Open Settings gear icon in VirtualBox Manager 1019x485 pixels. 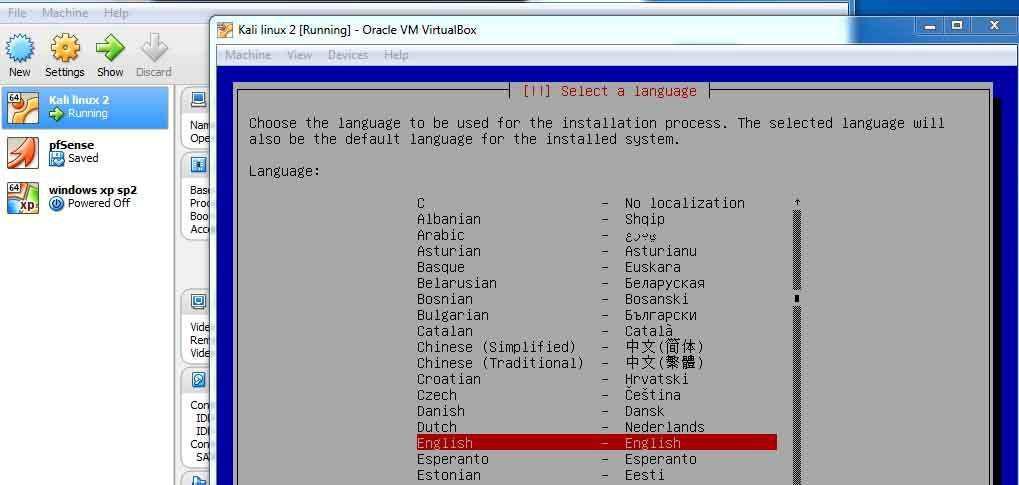coord(64,48)
